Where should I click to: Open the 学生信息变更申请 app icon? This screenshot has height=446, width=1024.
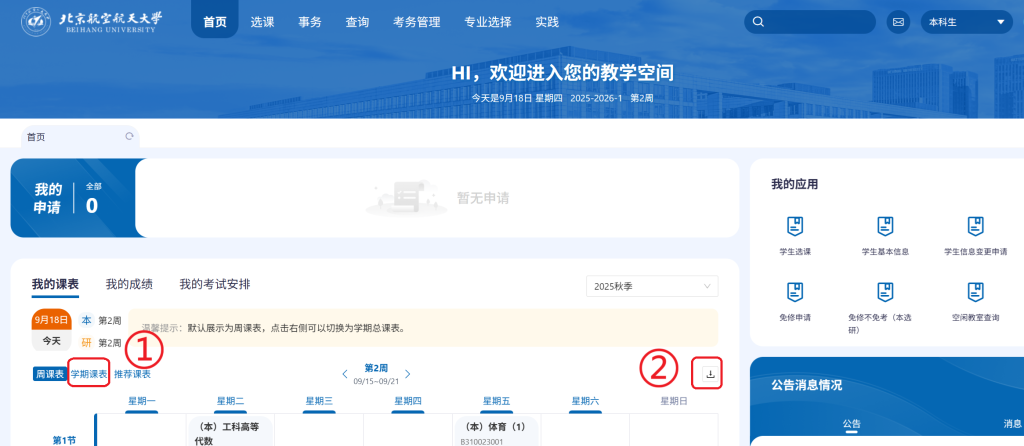coord(975,227)
